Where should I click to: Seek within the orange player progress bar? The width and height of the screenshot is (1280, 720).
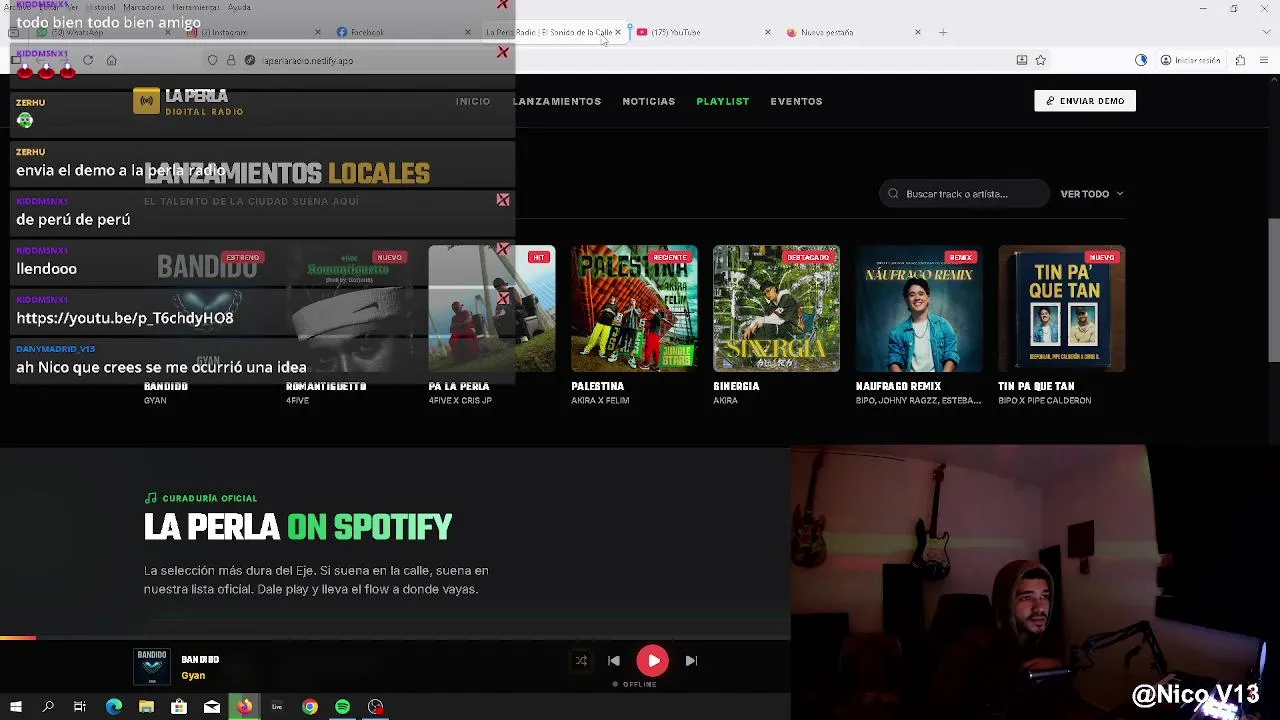point(395,637)
